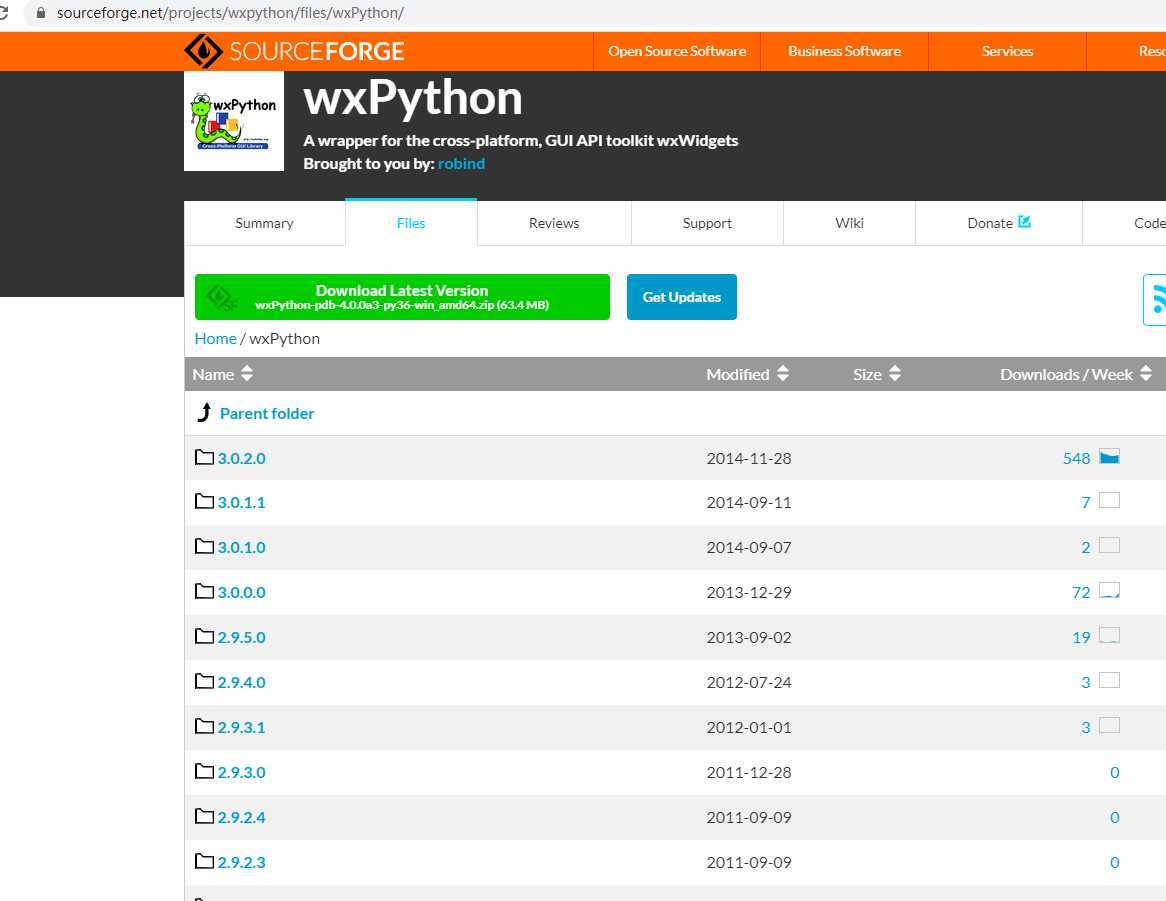Click the Donate external link icon

point(1024,222)
